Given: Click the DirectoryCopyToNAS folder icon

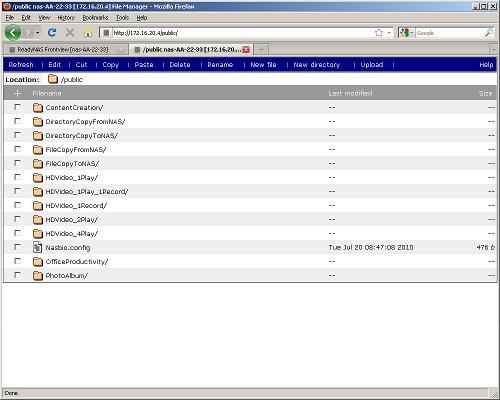Looking at the screenshot, I should click(x=38, y=135).
